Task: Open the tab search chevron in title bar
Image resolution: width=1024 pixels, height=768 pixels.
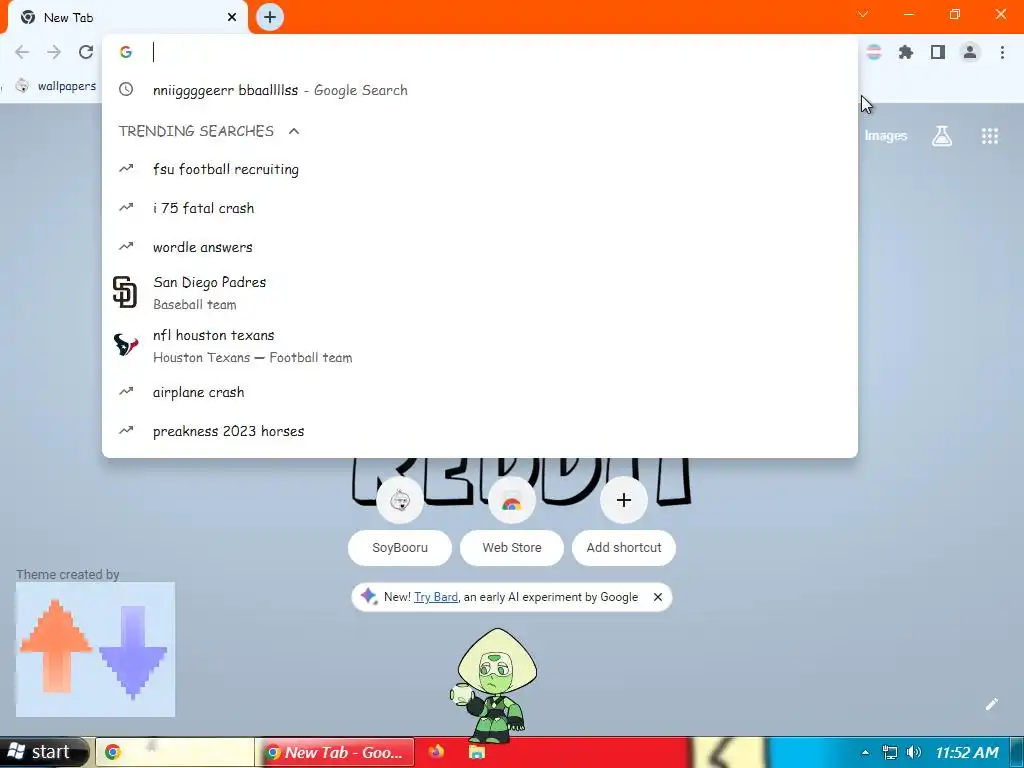Action: coord(863,14)
